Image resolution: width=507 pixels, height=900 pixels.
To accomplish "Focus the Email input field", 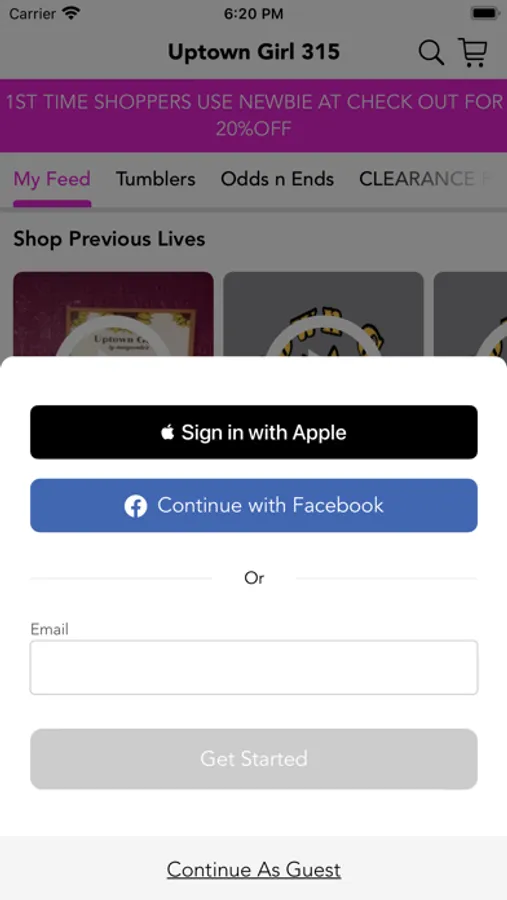I will (x=254, y=668).
